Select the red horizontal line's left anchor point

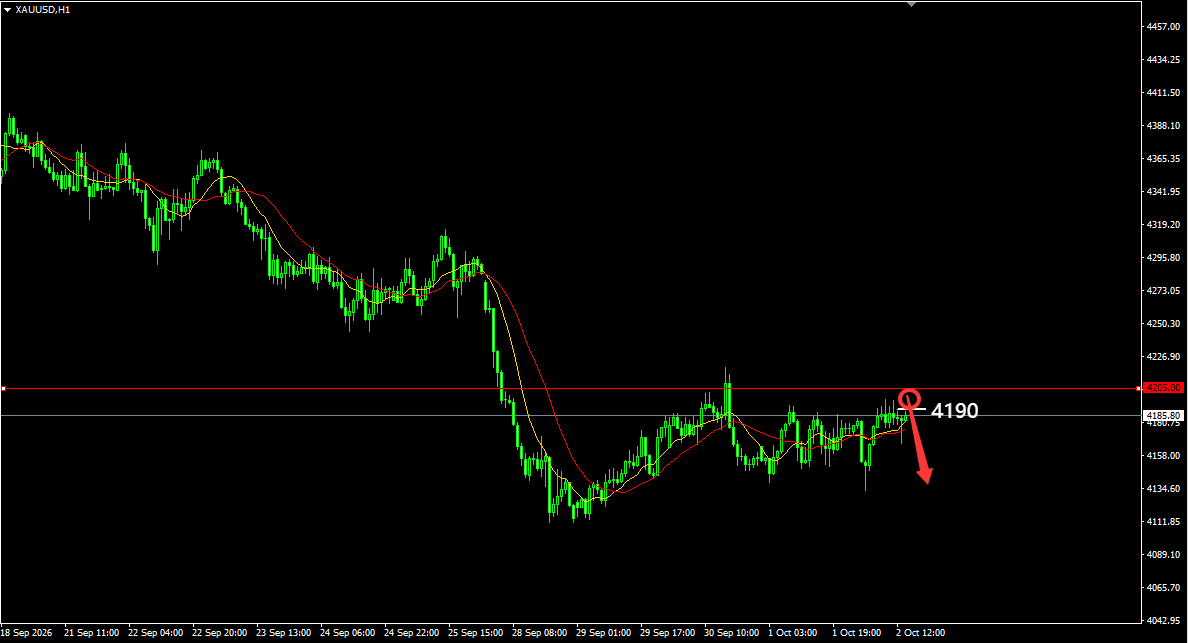[x=3, y=389]
